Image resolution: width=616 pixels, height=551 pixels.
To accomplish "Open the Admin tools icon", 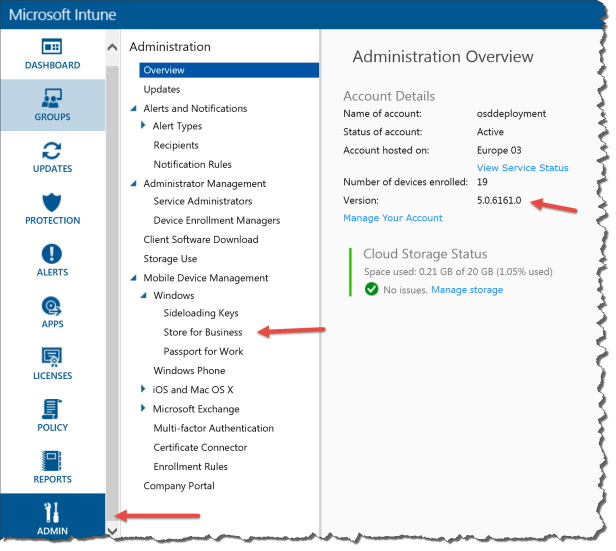I will (x=52, y=513).
